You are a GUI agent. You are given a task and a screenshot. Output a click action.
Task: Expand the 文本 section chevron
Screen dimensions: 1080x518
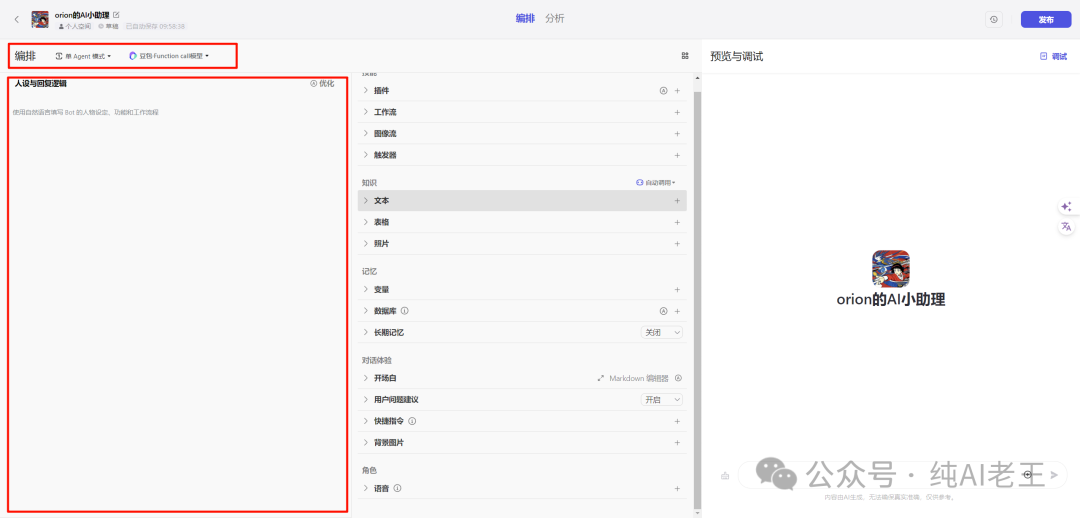click(366, 200)
